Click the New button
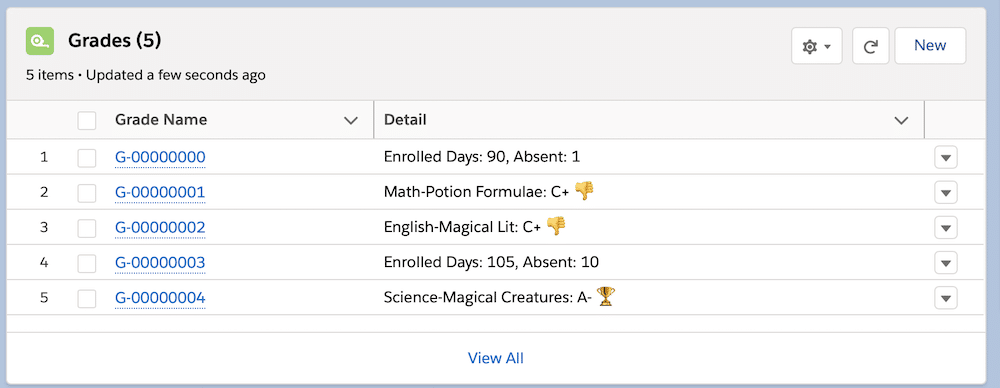 click(x=930, y=46)
